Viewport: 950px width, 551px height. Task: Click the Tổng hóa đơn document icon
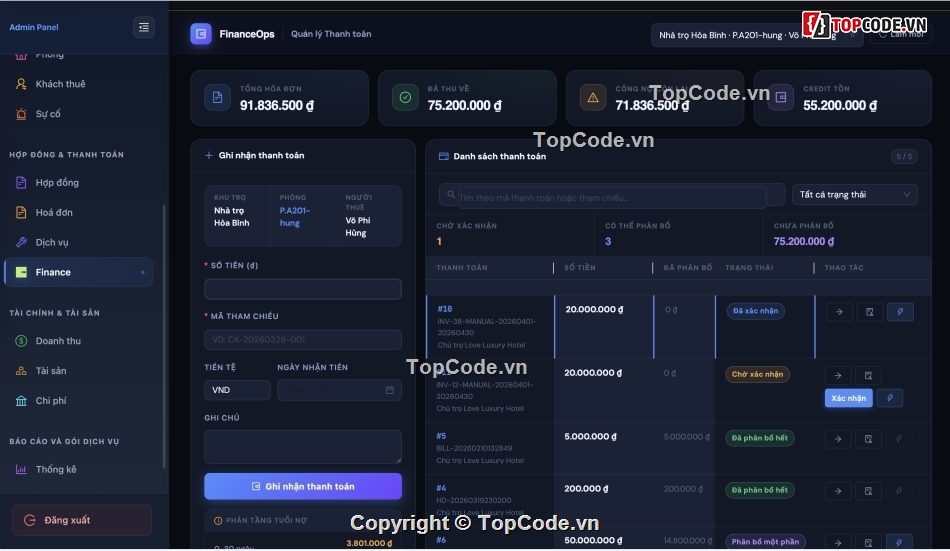click(218, 98)
